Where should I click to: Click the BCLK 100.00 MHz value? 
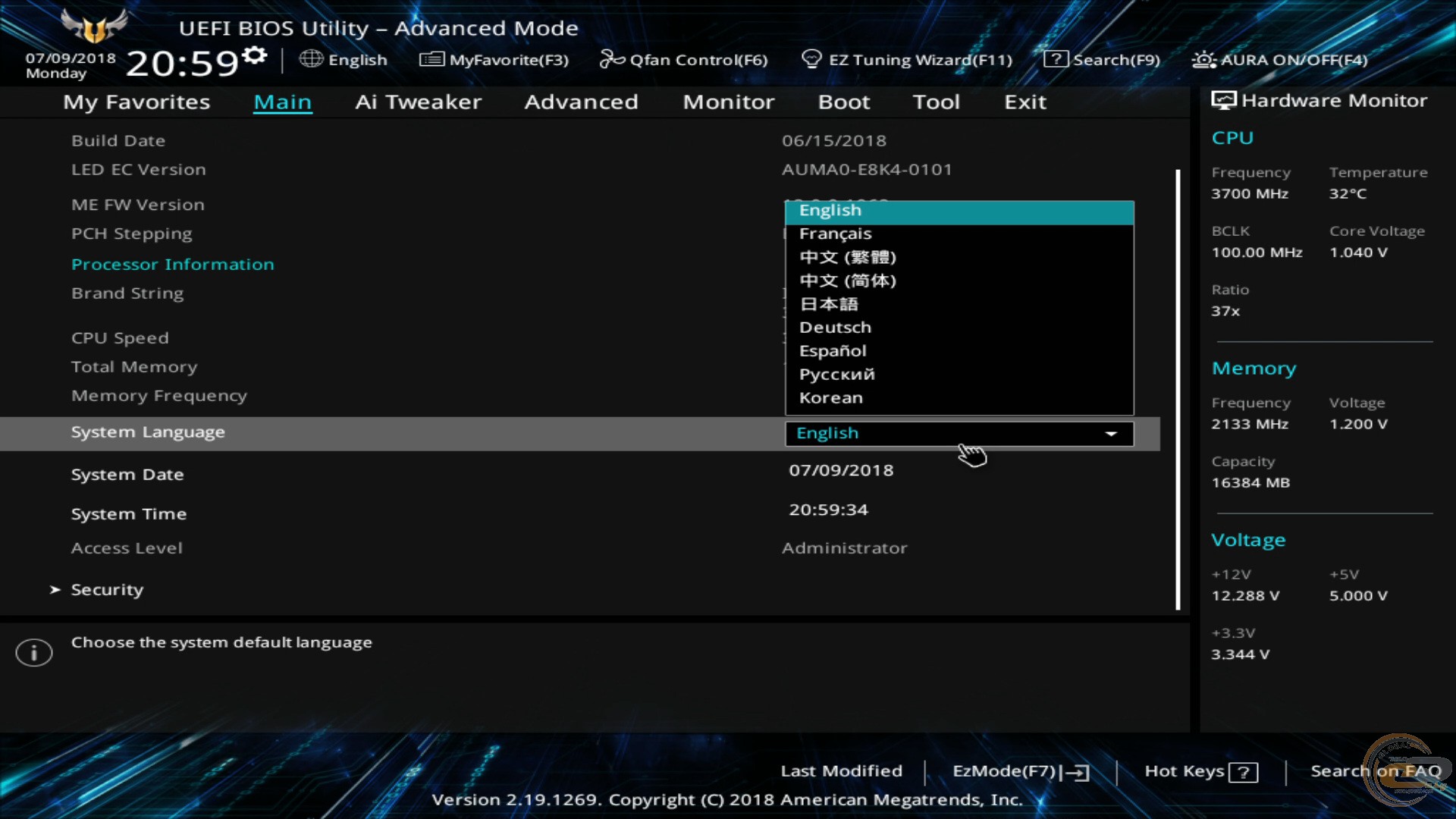[x=1257, y=253]
